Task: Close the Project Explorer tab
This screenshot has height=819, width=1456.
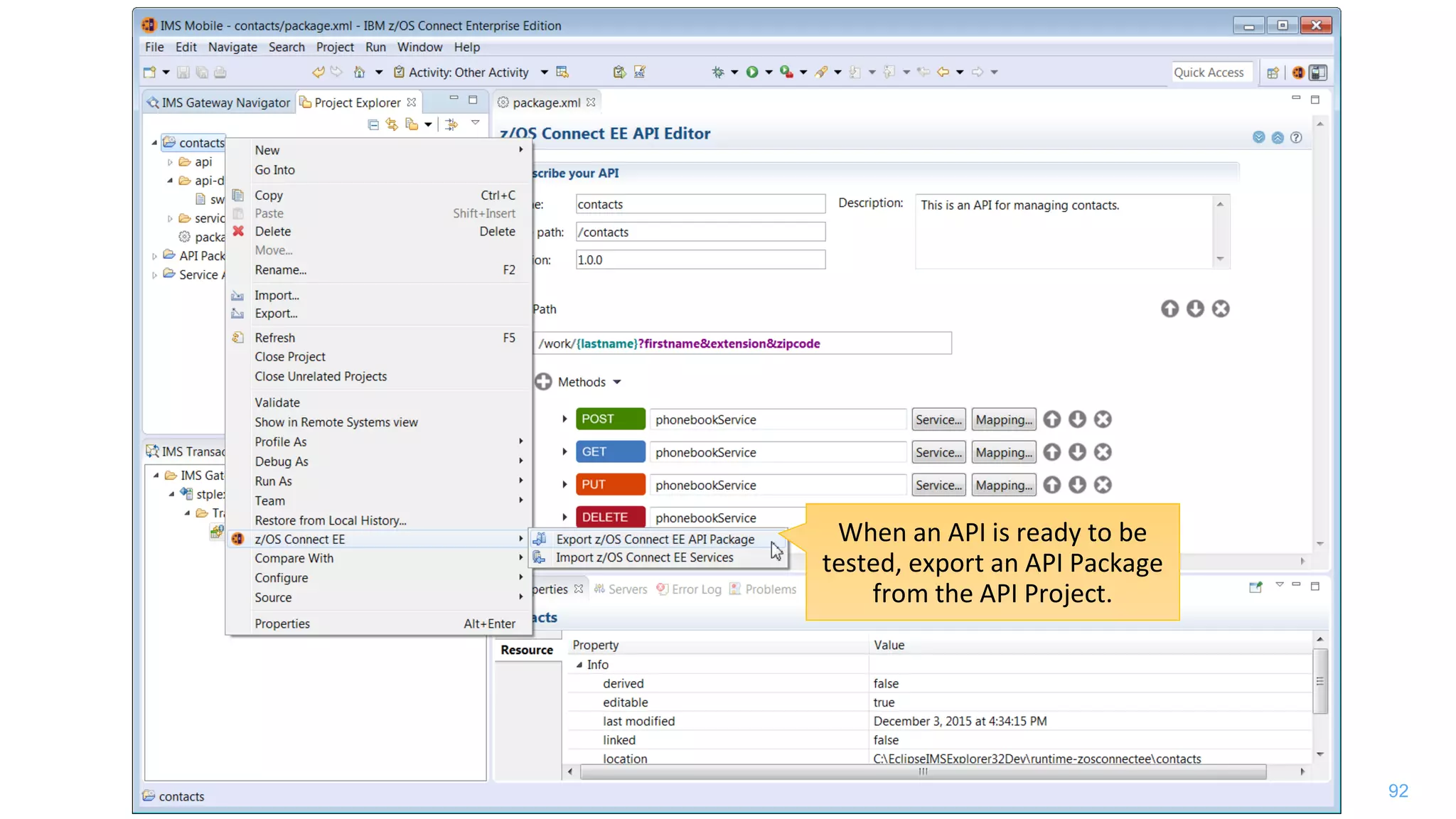Action: point(412,102)
